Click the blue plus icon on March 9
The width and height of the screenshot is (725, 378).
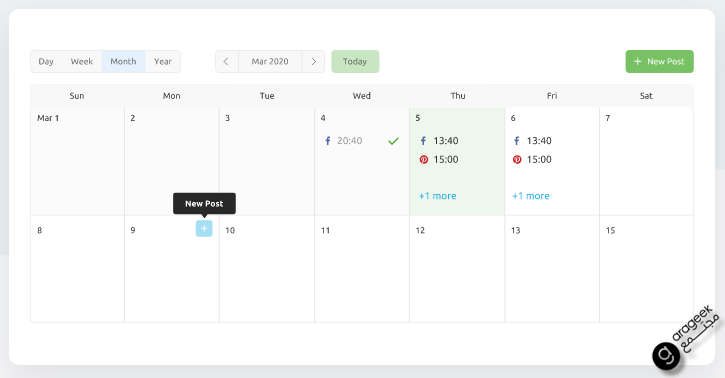(x=204, y=228)
